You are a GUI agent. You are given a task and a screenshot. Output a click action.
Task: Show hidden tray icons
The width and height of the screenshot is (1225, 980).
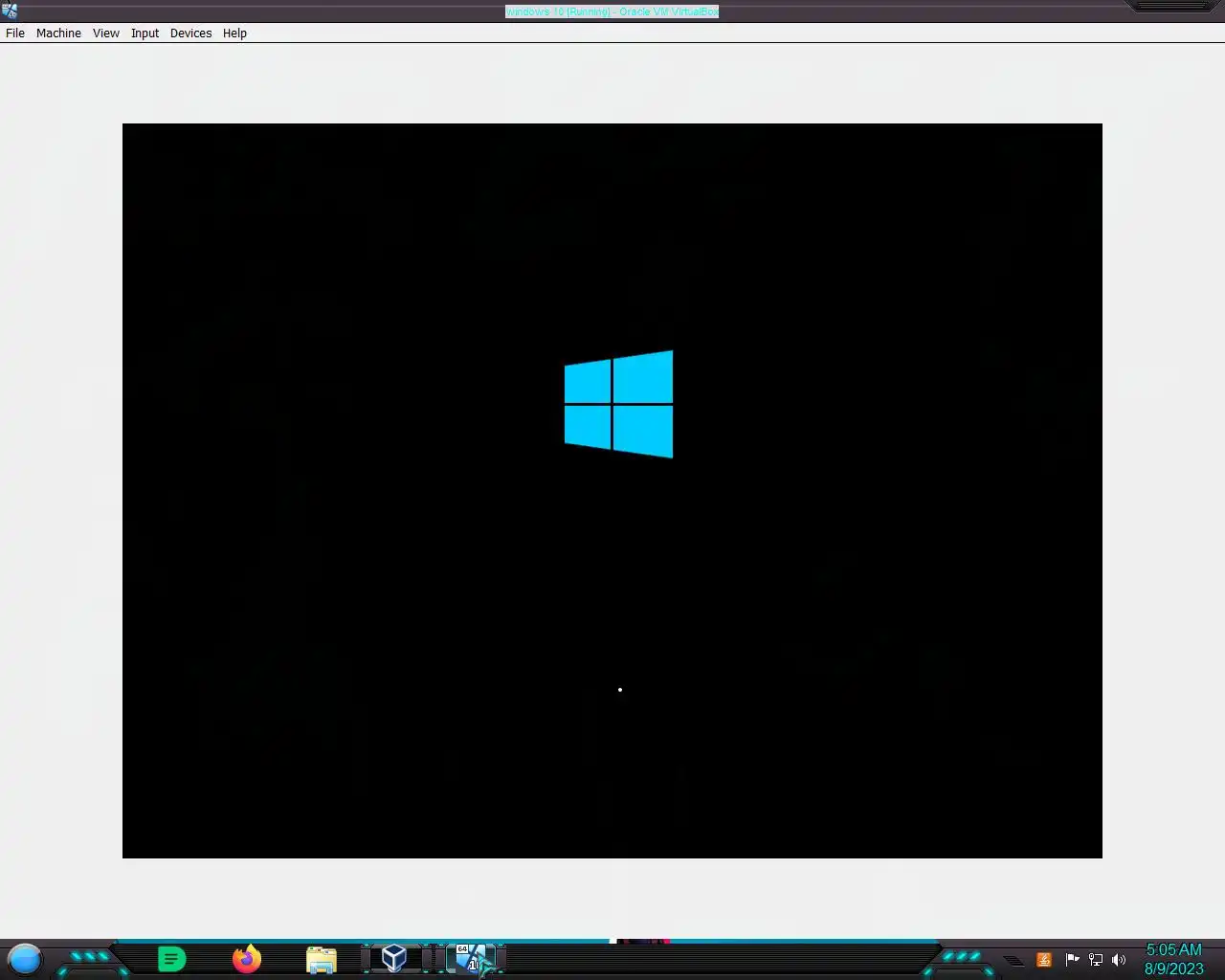[1013, 961]
